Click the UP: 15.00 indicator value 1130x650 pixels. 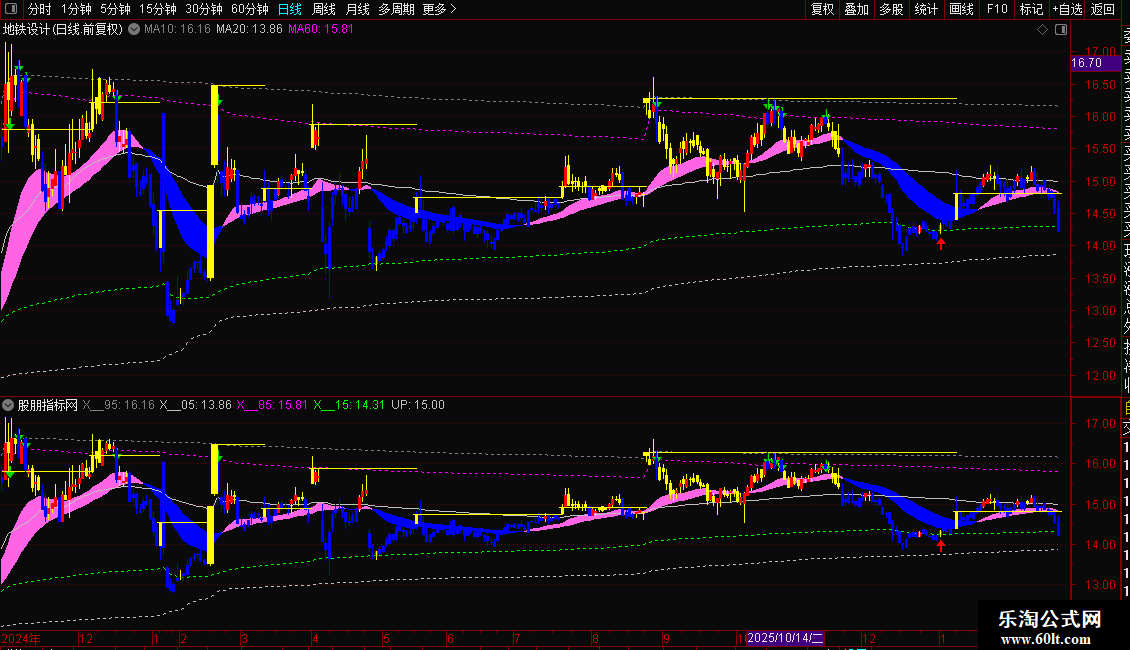point(418,406)
